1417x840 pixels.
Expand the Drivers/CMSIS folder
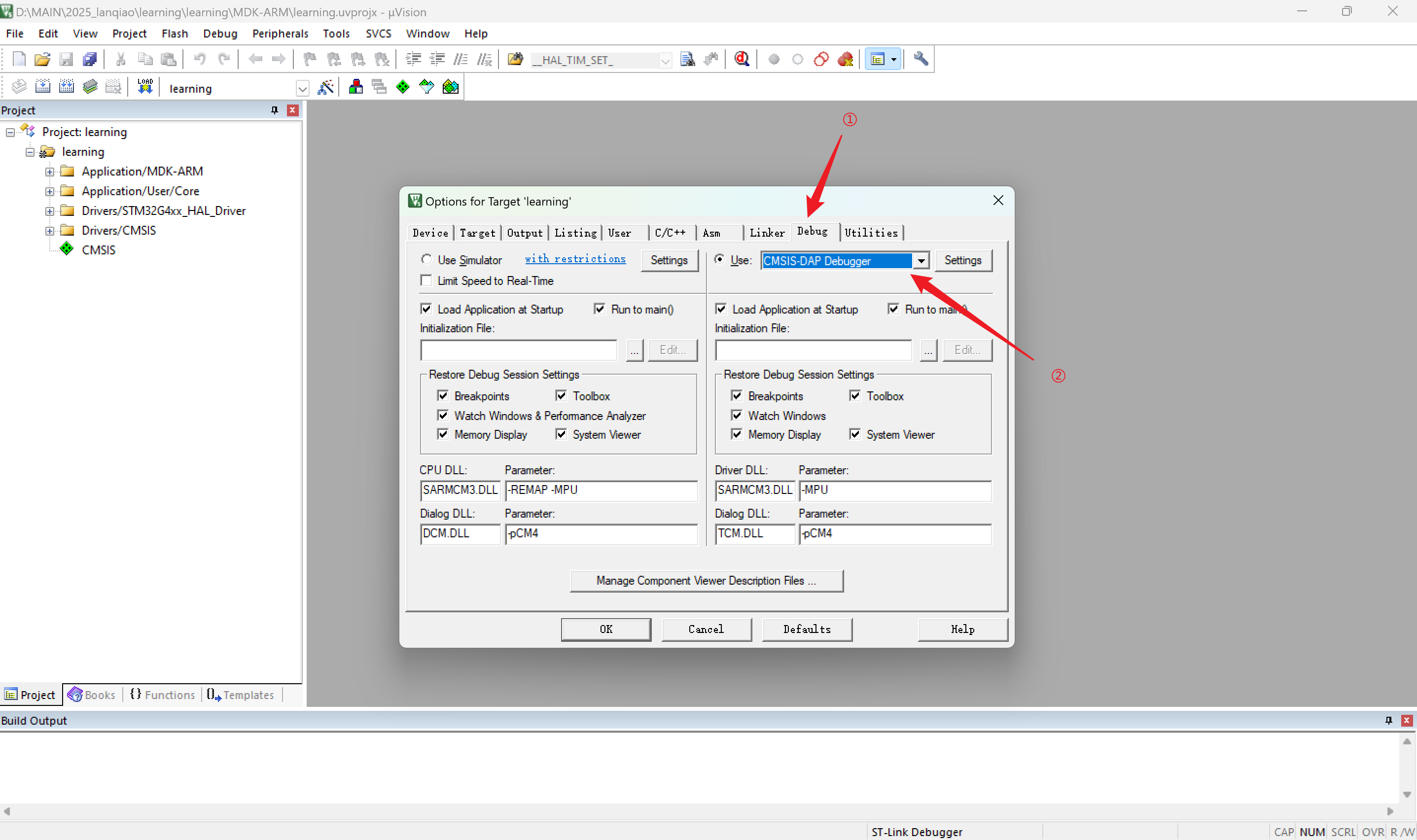(50, 231)
